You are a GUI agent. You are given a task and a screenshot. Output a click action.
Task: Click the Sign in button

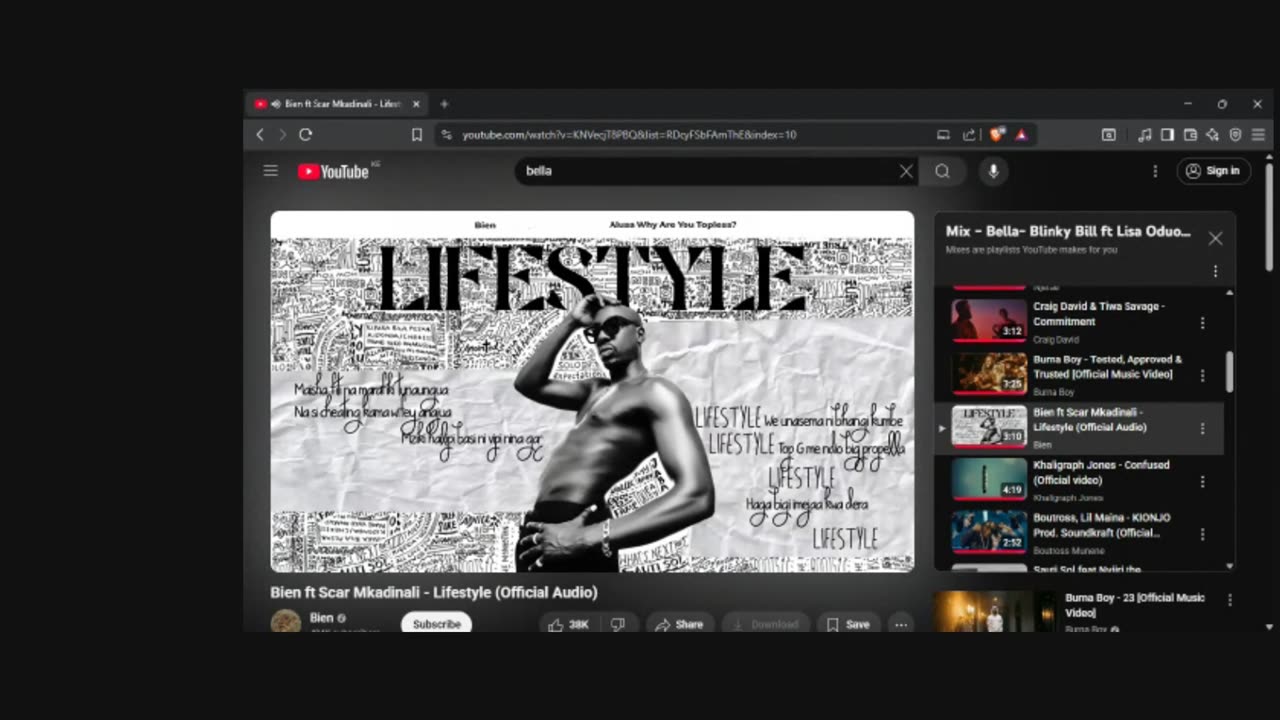pos(1212,171)
